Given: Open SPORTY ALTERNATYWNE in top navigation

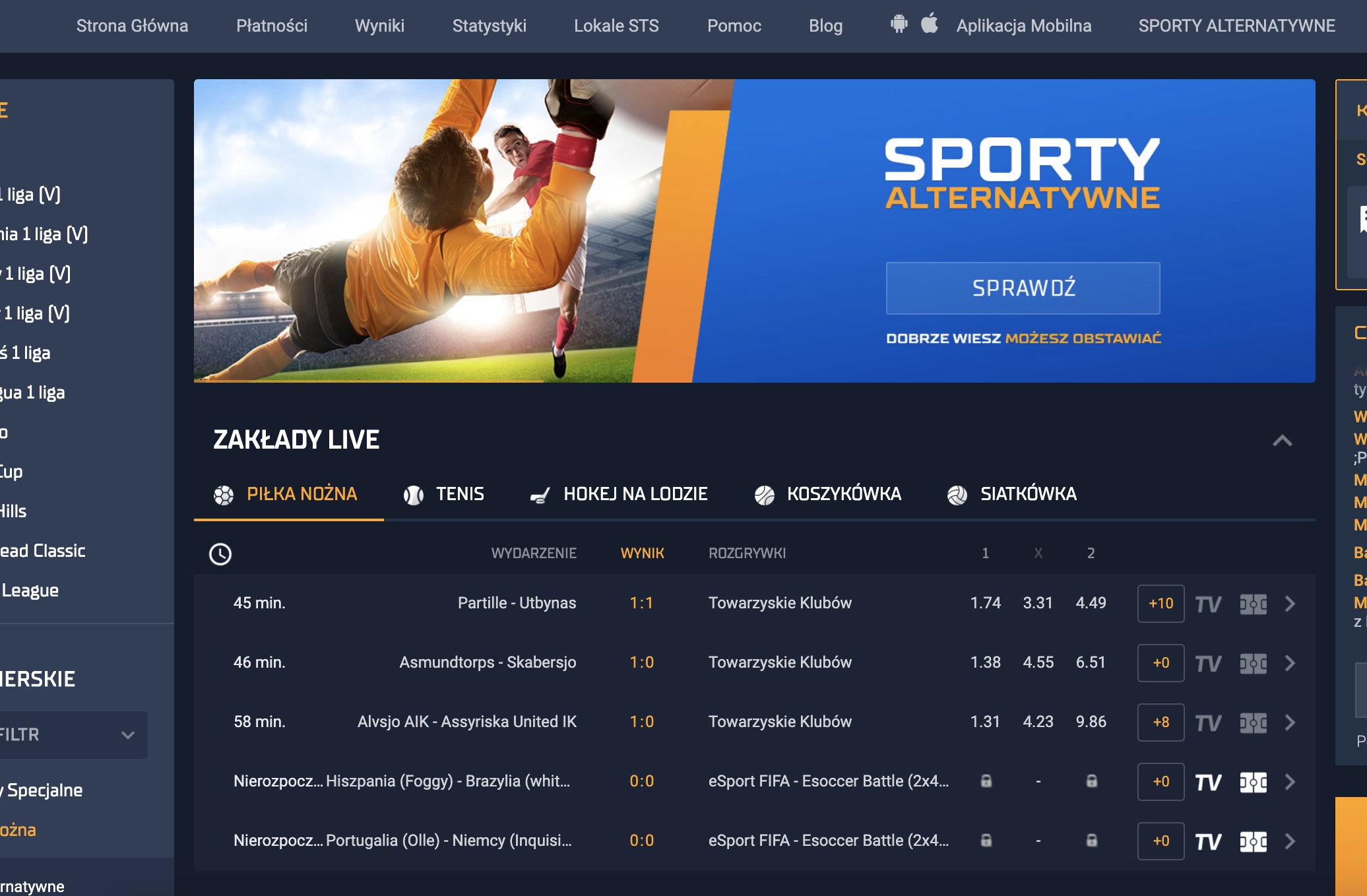Looking at the screenshot, I should pyautogui.click(x=1236, y=26).
